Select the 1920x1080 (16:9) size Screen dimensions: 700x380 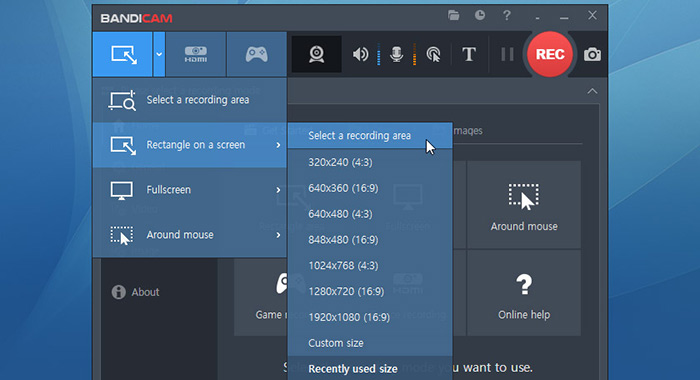coord(370,317)
